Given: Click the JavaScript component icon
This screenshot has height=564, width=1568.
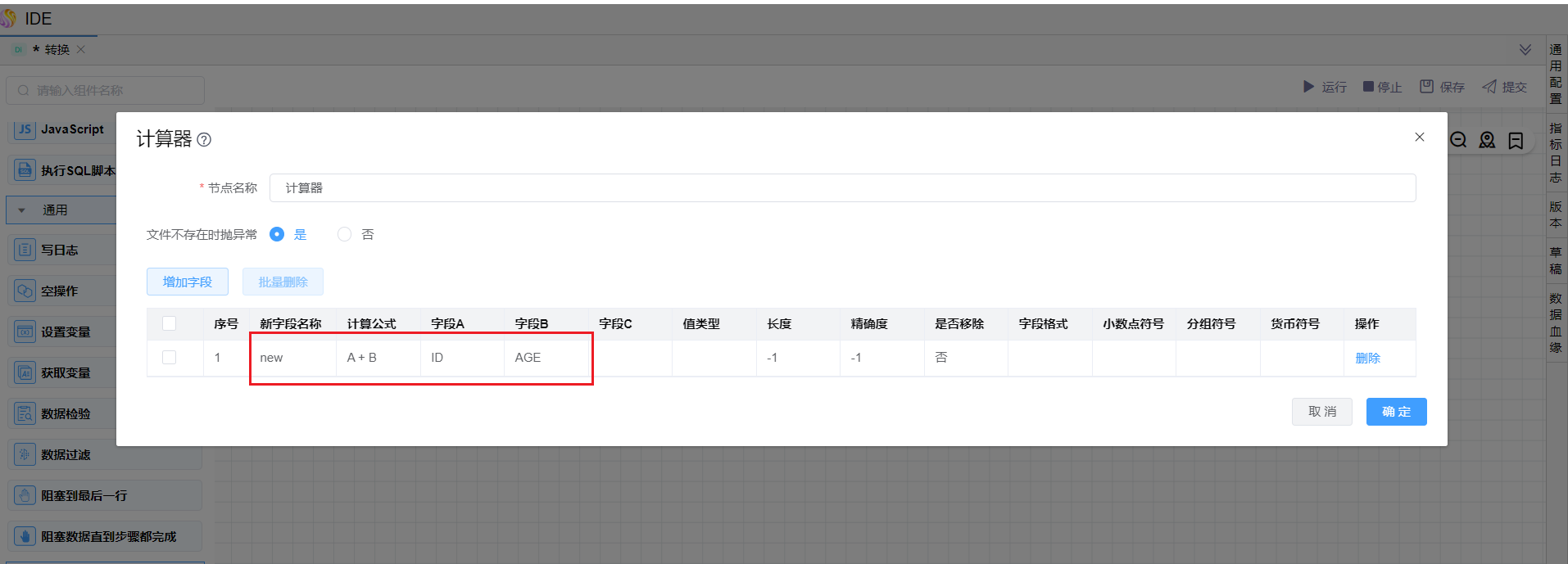Looking at the screenshot, I should (25, 129).
